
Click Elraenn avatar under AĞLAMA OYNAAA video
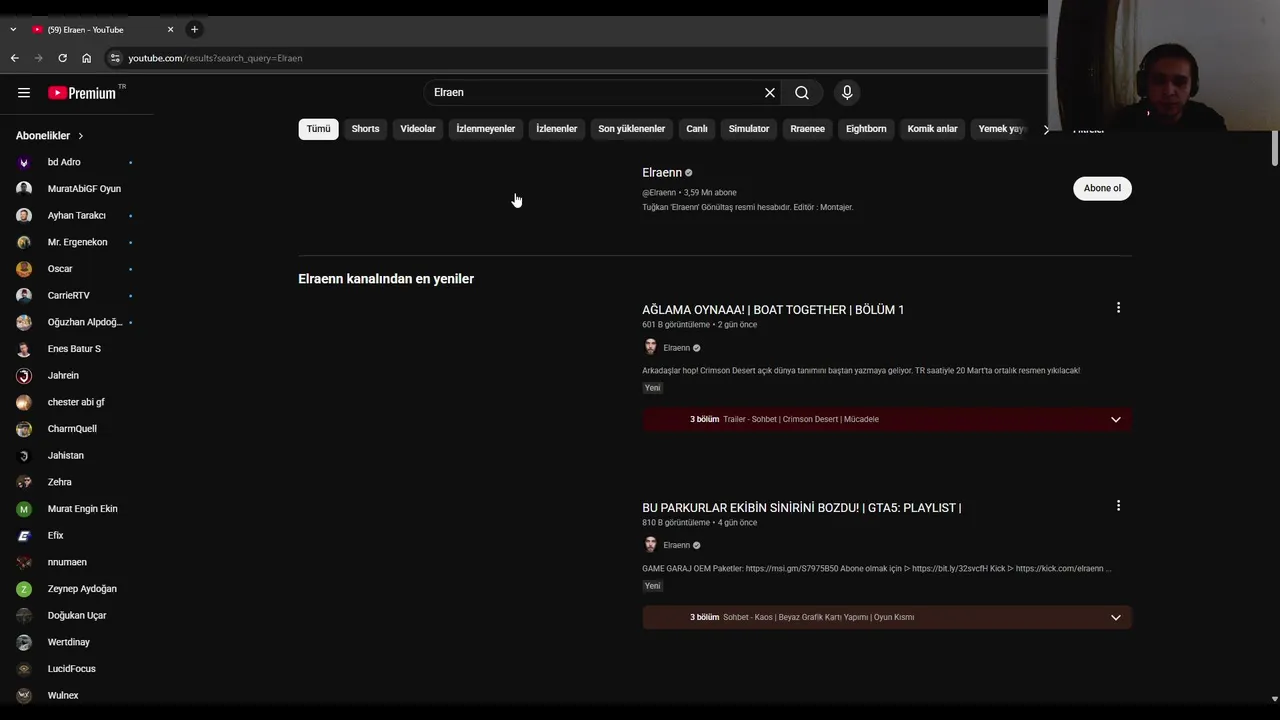click(x=650, y=347)
